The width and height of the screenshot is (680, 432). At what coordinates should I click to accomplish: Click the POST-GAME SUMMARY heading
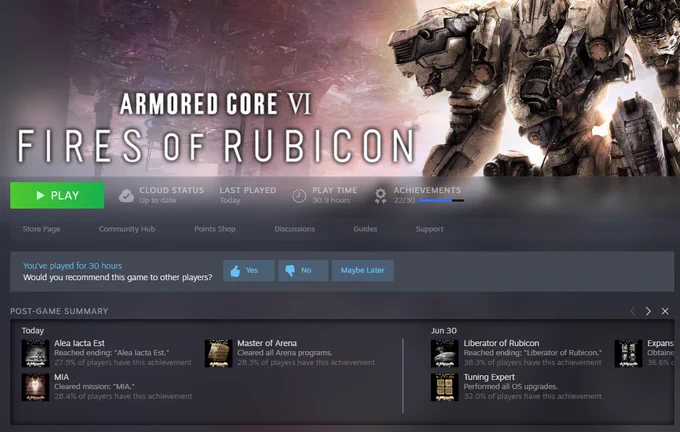coord(59,311)
